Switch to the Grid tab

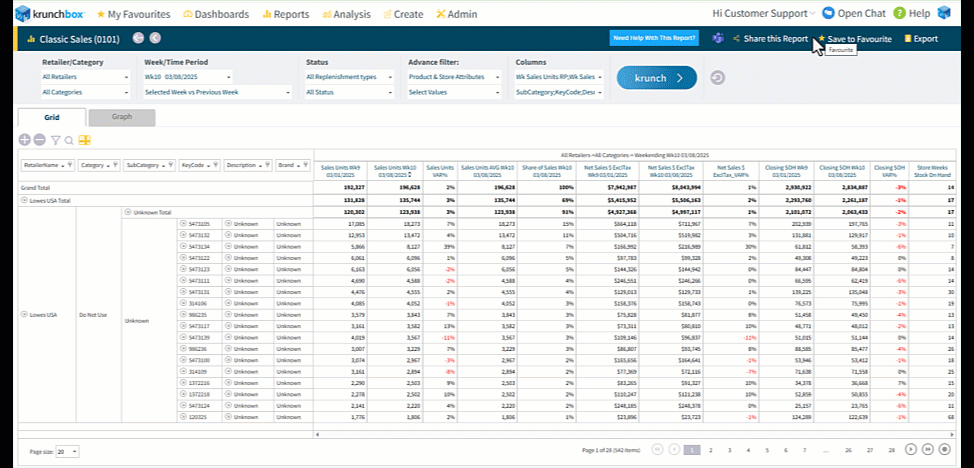[52, 117]
